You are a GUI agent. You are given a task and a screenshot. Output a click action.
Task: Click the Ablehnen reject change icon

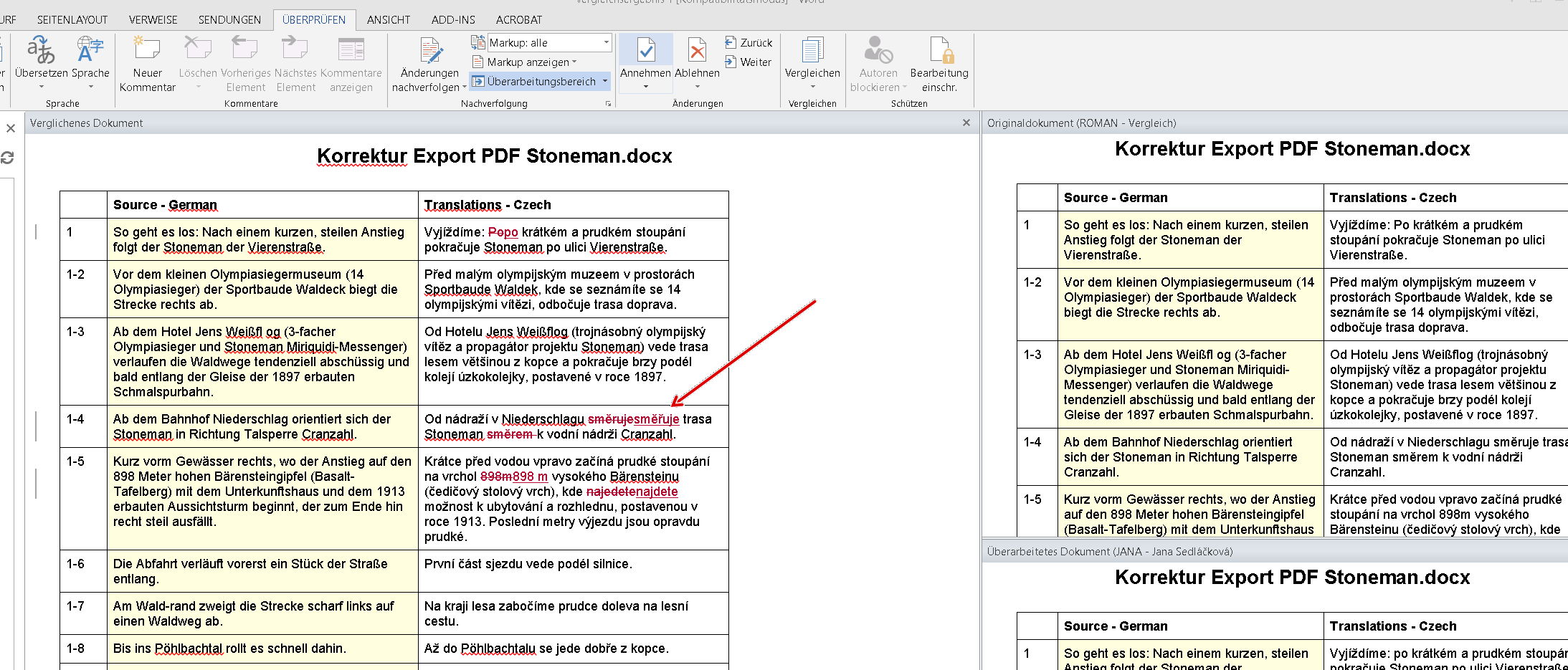pyautogui.click(x=697, y=52)
